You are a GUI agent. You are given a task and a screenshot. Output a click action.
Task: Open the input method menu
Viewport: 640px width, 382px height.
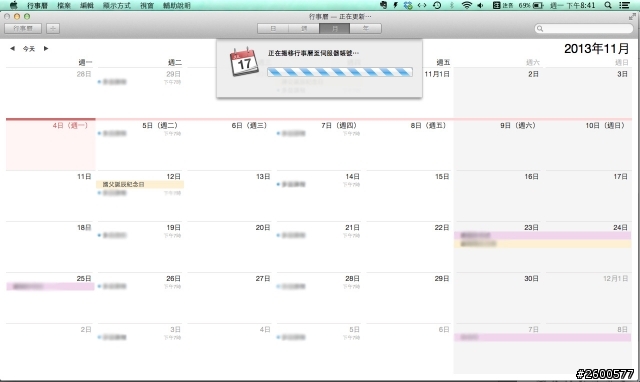tap(503, 5)
